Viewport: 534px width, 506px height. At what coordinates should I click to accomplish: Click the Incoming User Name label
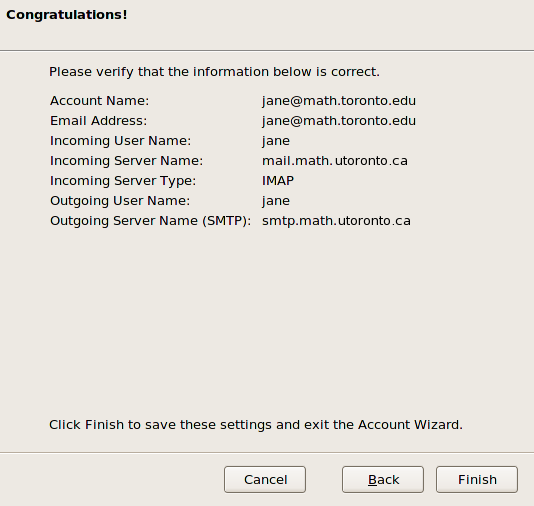[121, 141]
